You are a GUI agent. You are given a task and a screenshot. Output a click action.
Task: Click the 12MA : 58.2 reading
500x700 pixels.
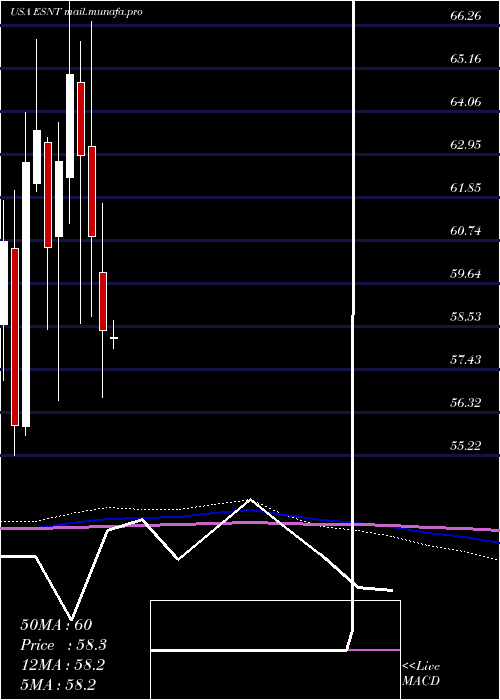point(62,665)
